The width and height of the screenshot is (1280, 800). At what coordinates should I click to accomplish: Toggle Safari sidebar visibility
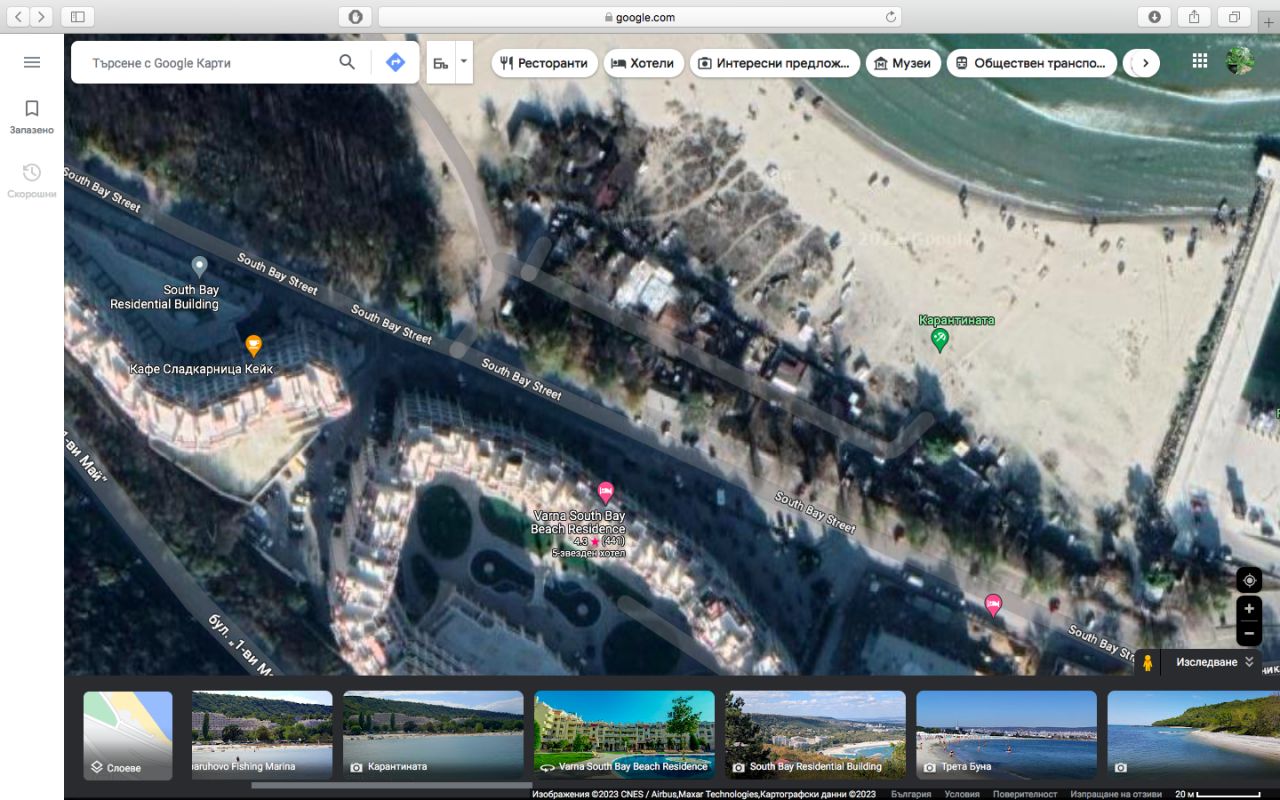[77, 17]
